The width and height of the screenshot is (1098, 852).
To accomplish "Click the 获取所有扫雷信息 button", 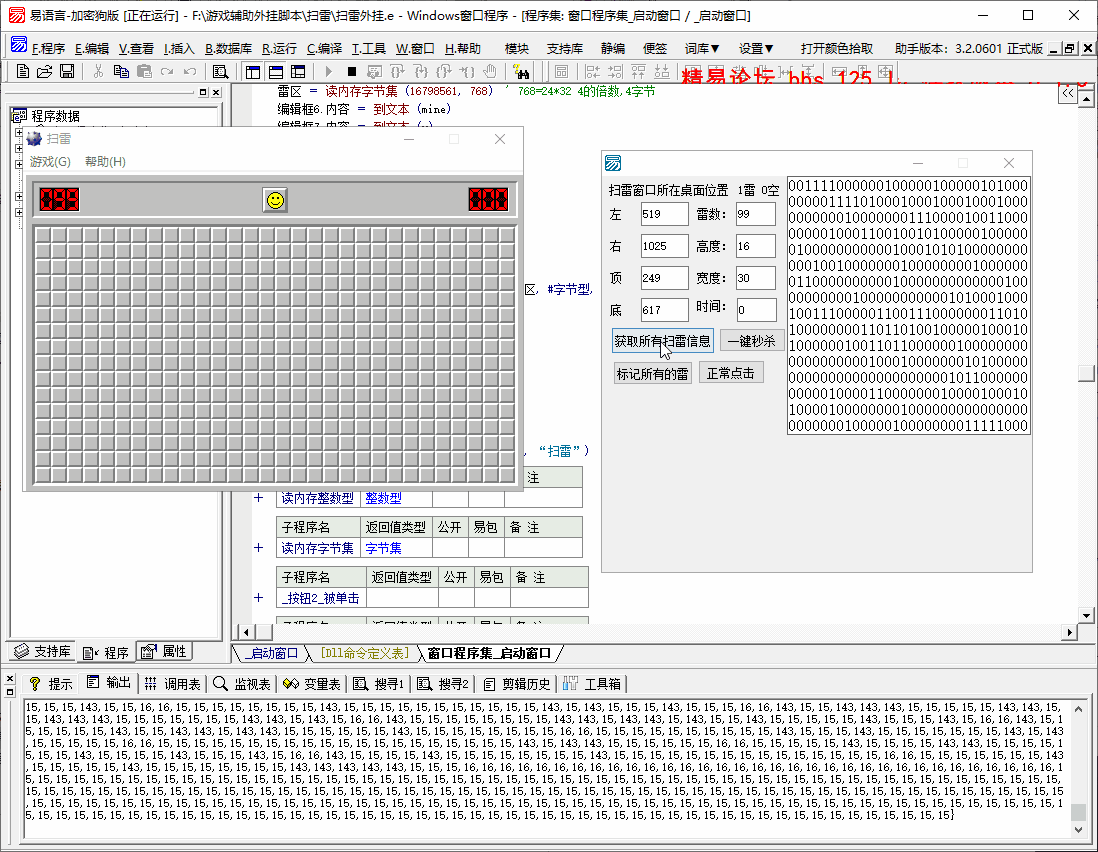I will tap(662, 341).
